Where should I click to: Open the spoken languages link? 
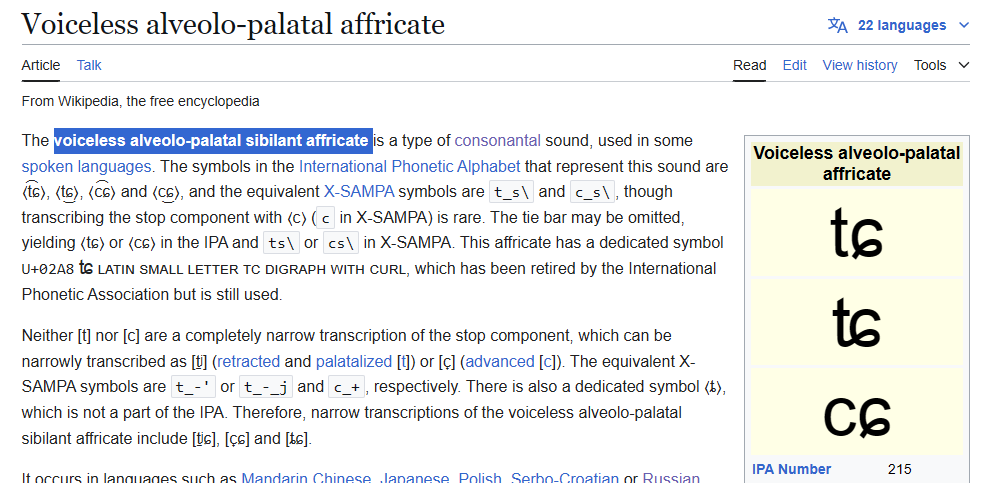pos(86,167)
